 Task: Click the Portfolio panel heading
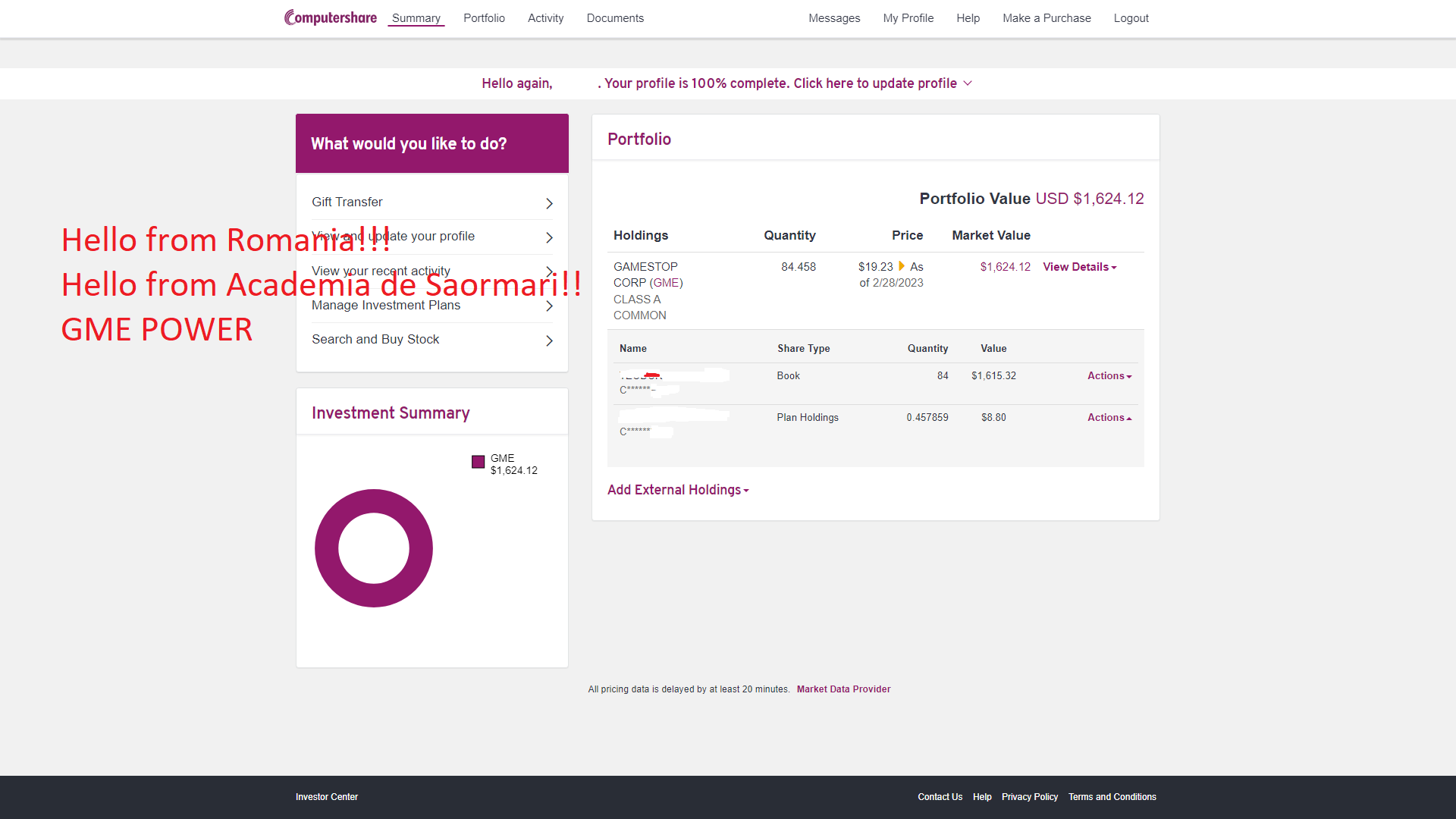[x=639, y=140]
